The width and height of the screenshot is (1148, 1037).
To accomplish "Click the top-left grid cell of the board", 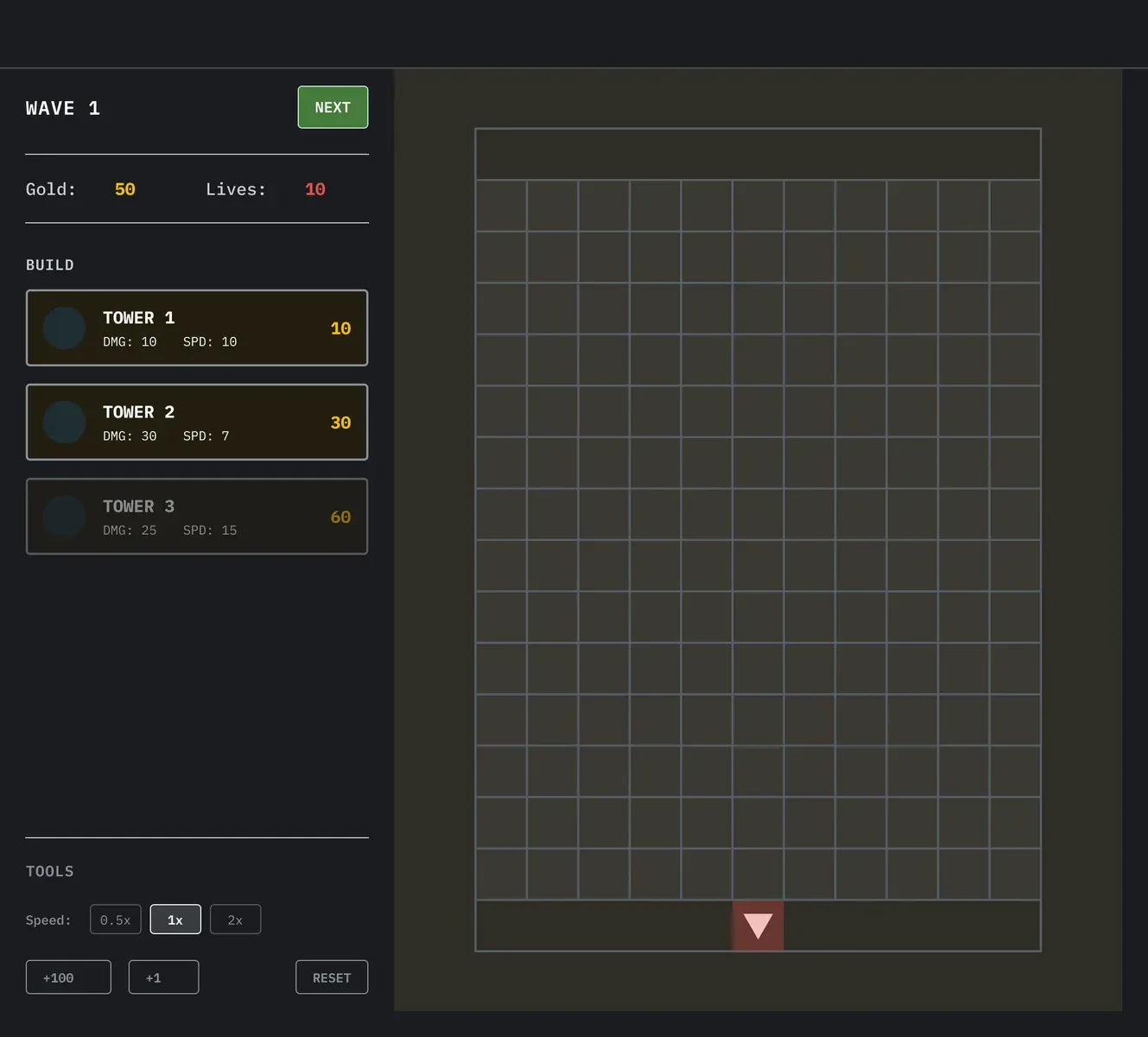I will pos(501,206).
